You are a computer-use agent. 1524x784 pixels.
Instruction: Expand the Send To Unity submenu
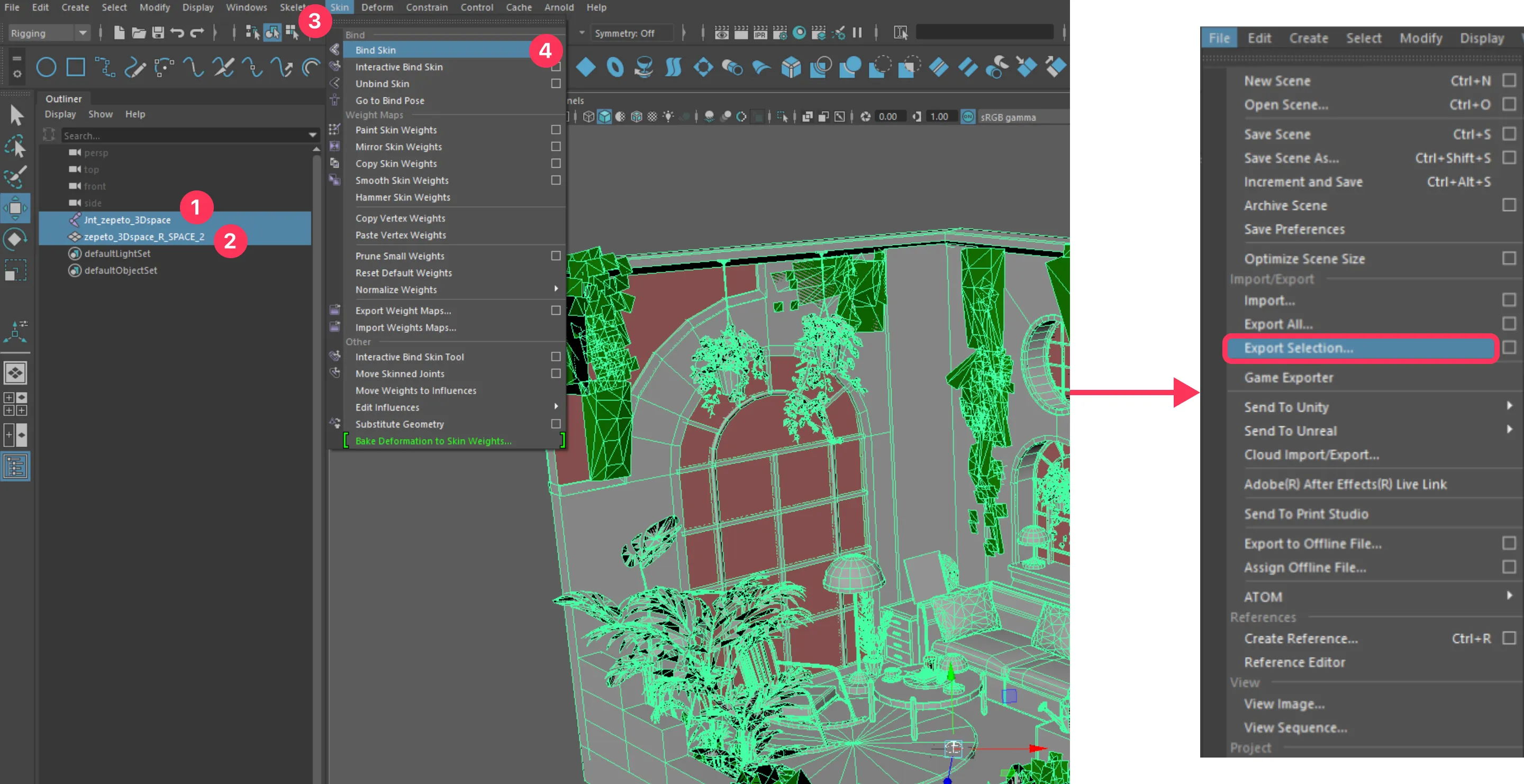click(1509, 406)
